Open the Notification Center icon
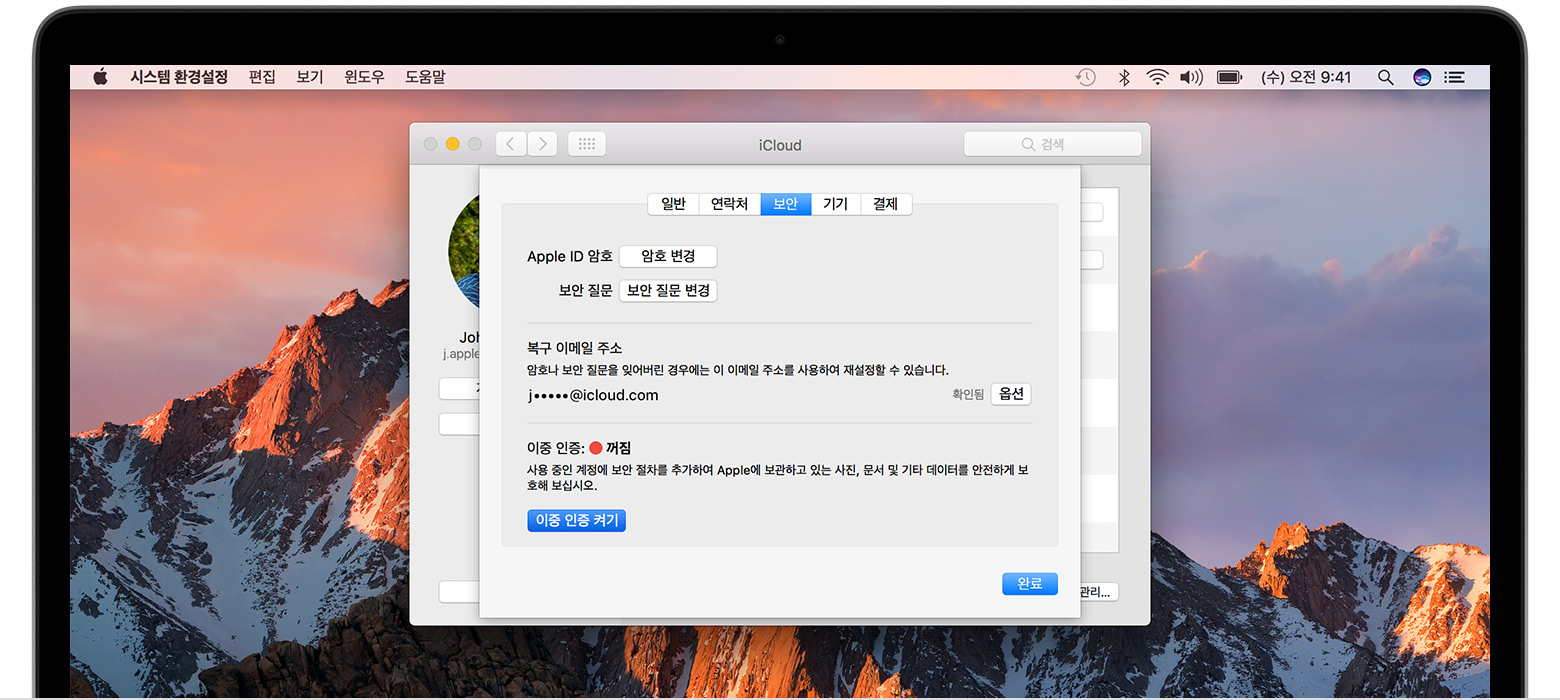The image size is (1560, 700). click(1455, 77)
